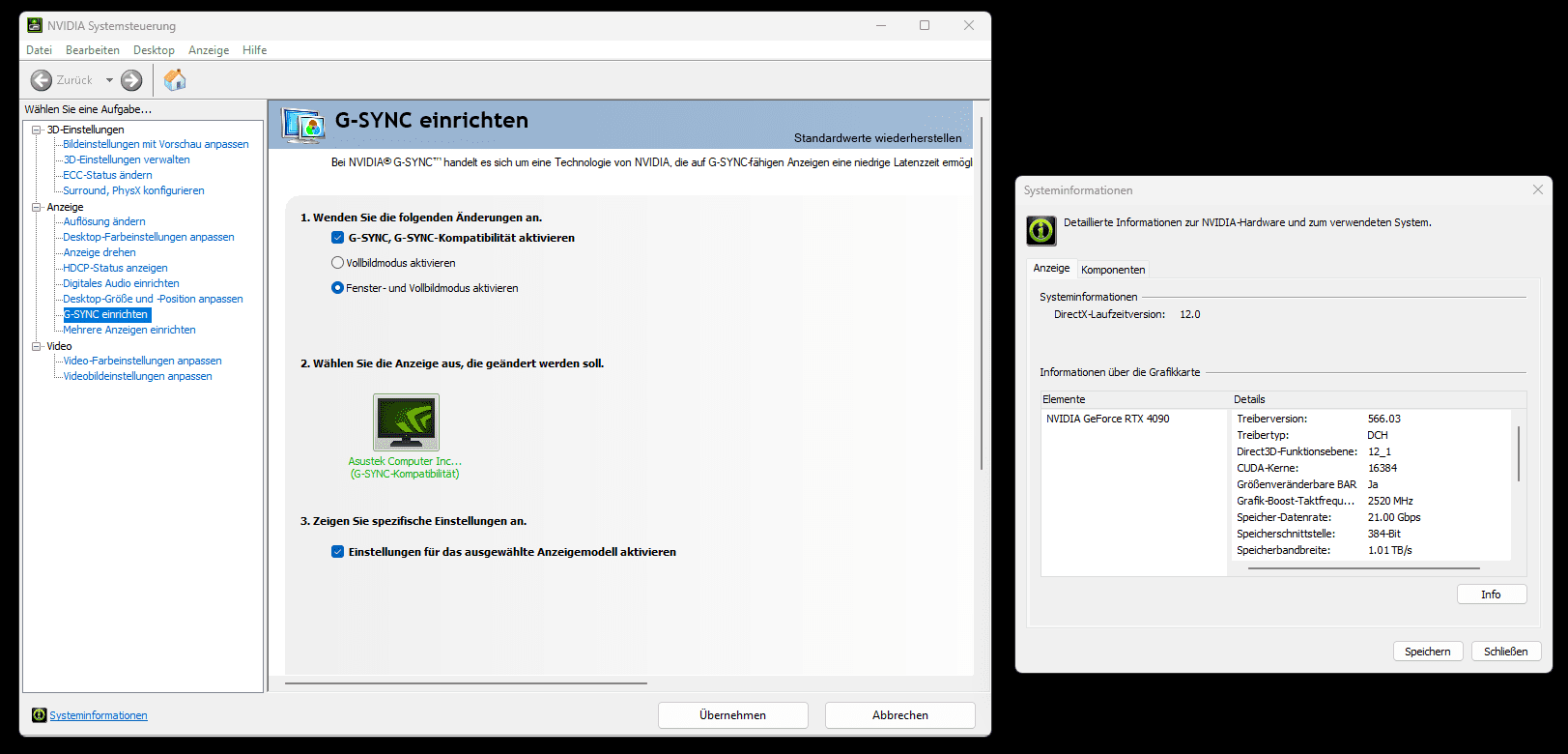Viewport: 1568px width, 754px height.
Task: Open Anzeige drehen
Action: (x=100, y=252)
